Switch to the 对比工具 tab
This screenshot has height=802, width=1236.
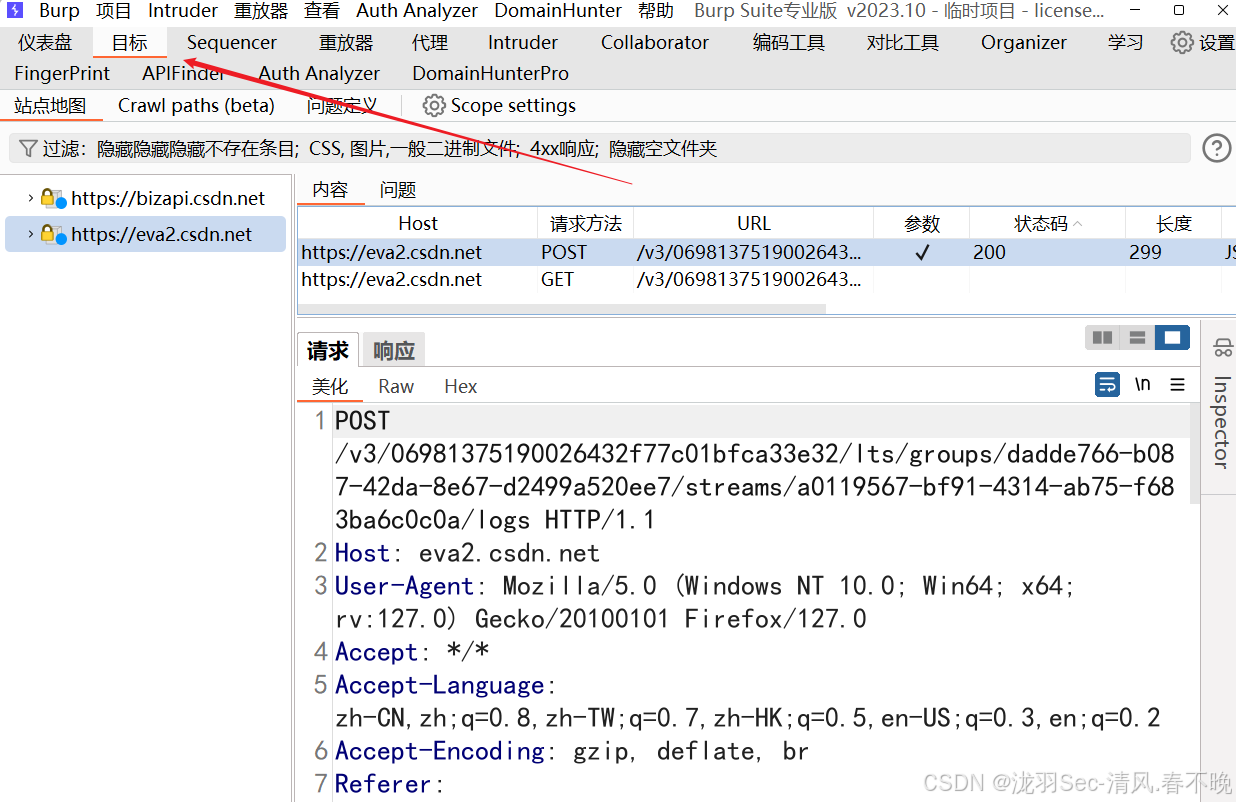[903, 43]
